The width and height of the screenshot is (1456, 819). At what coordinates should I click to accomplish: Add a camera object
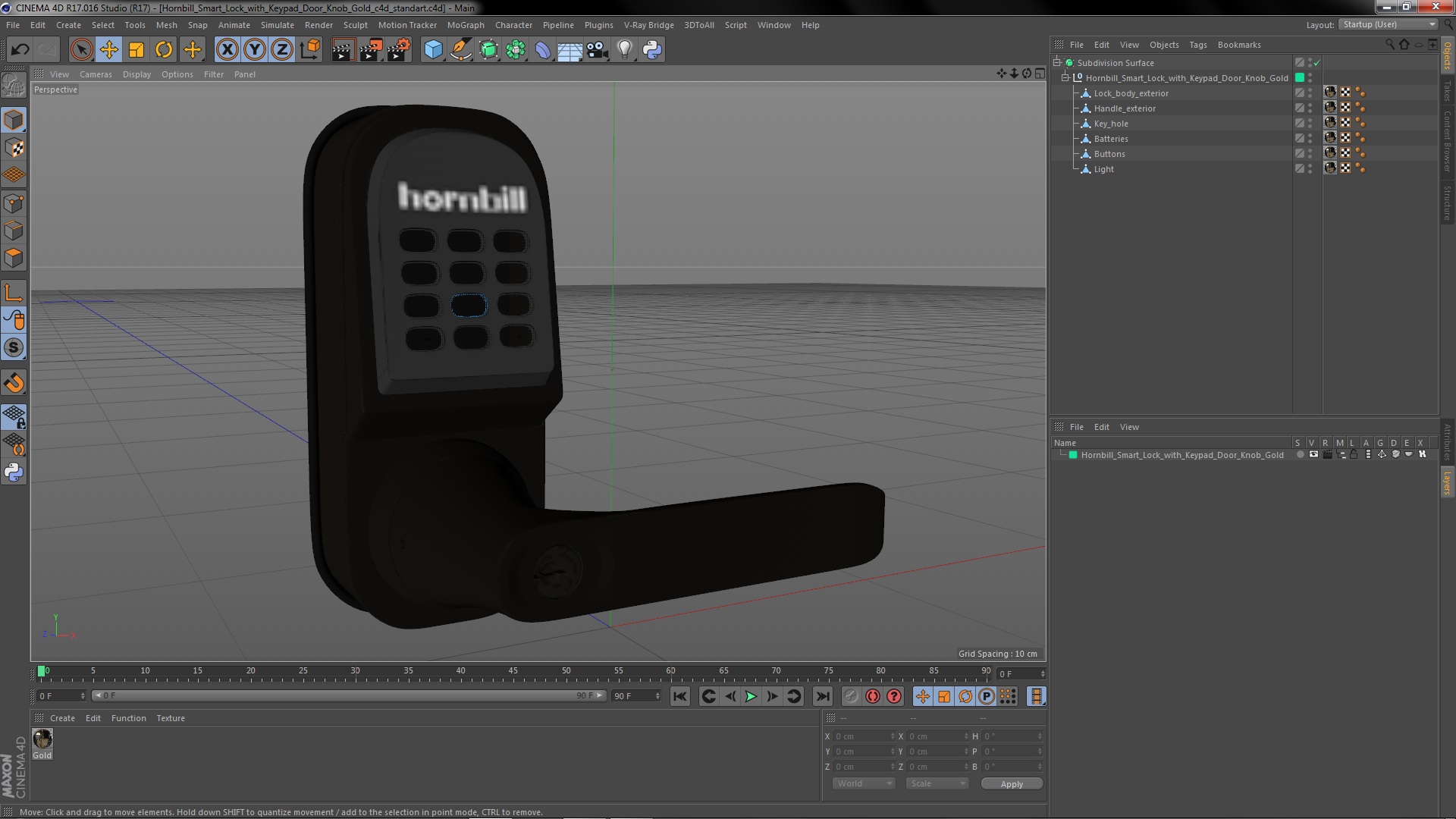597,50
